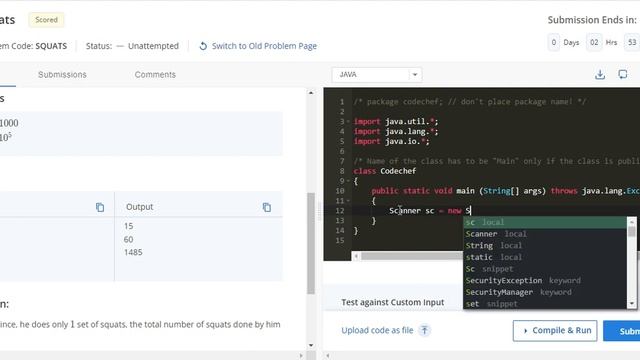Select 'String local' autocomplete suggestion
Image resolution: width=640 pixels, height=360 pixels.
point(545,246)
